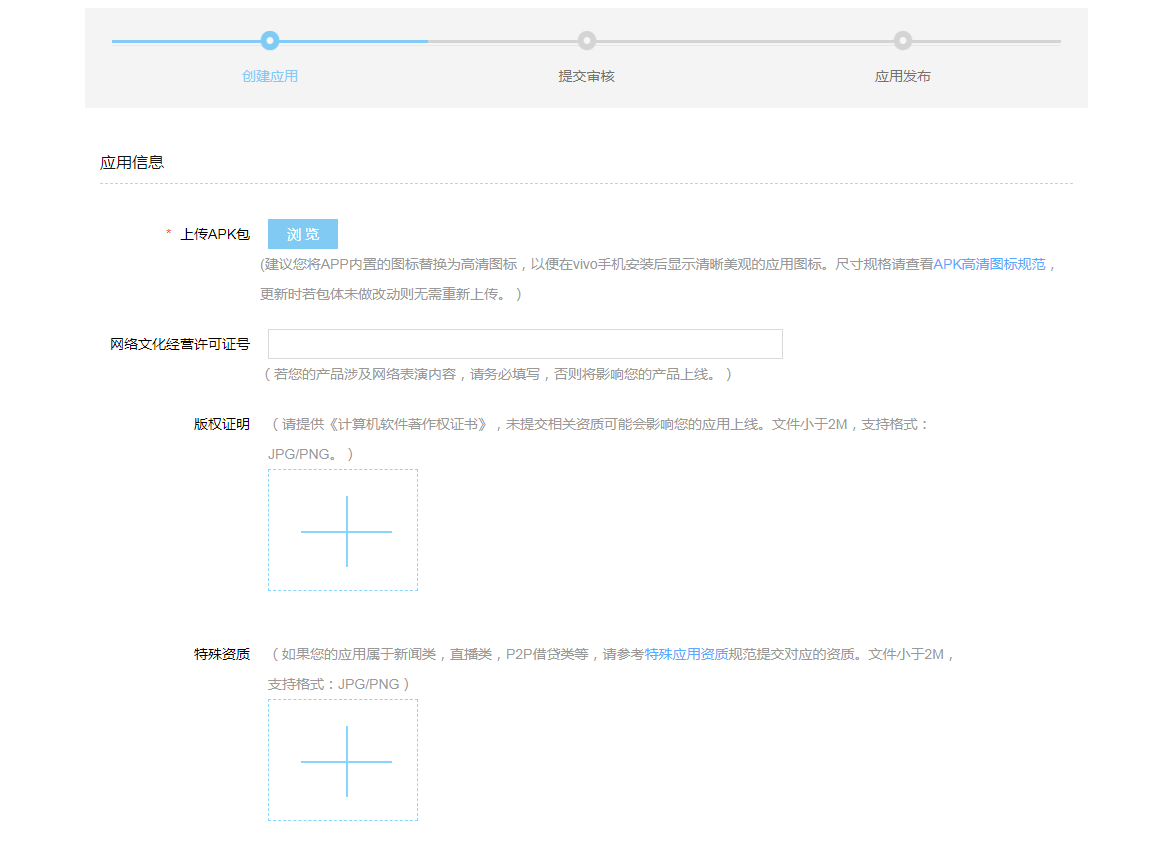Click the 特殊资质 upload placeholder box

tap(343, 760)
